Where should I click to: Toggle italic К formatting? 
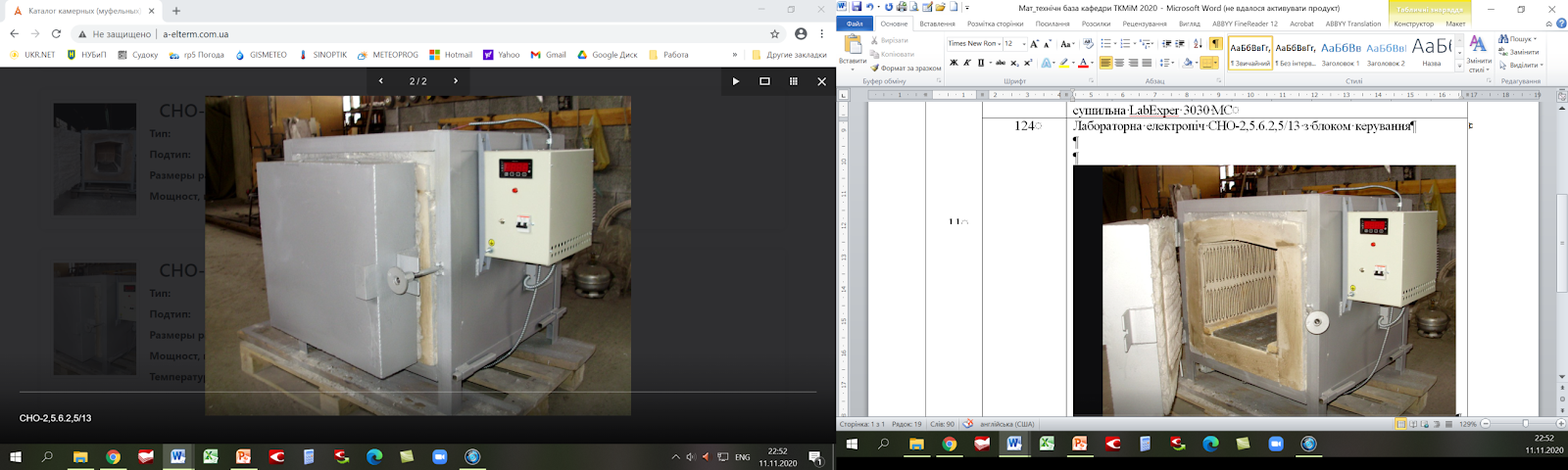pyautogui.click(x=967, y=63)
